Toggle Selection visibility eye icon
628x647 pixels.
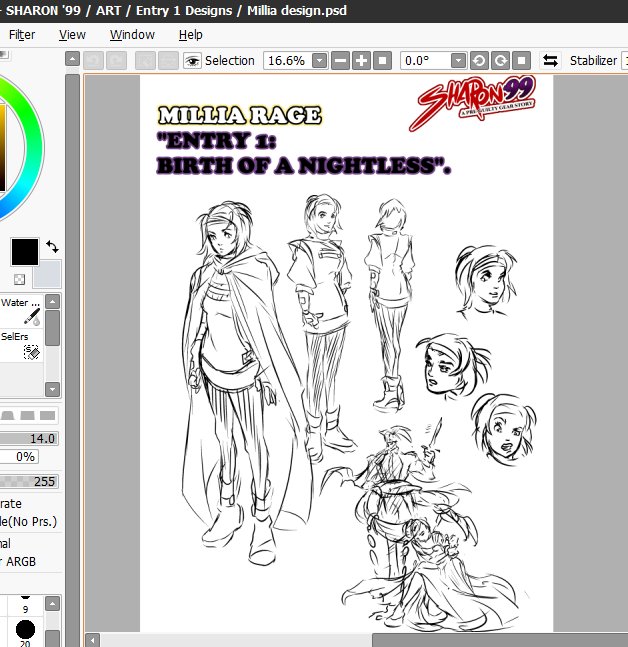click(192, 61)
